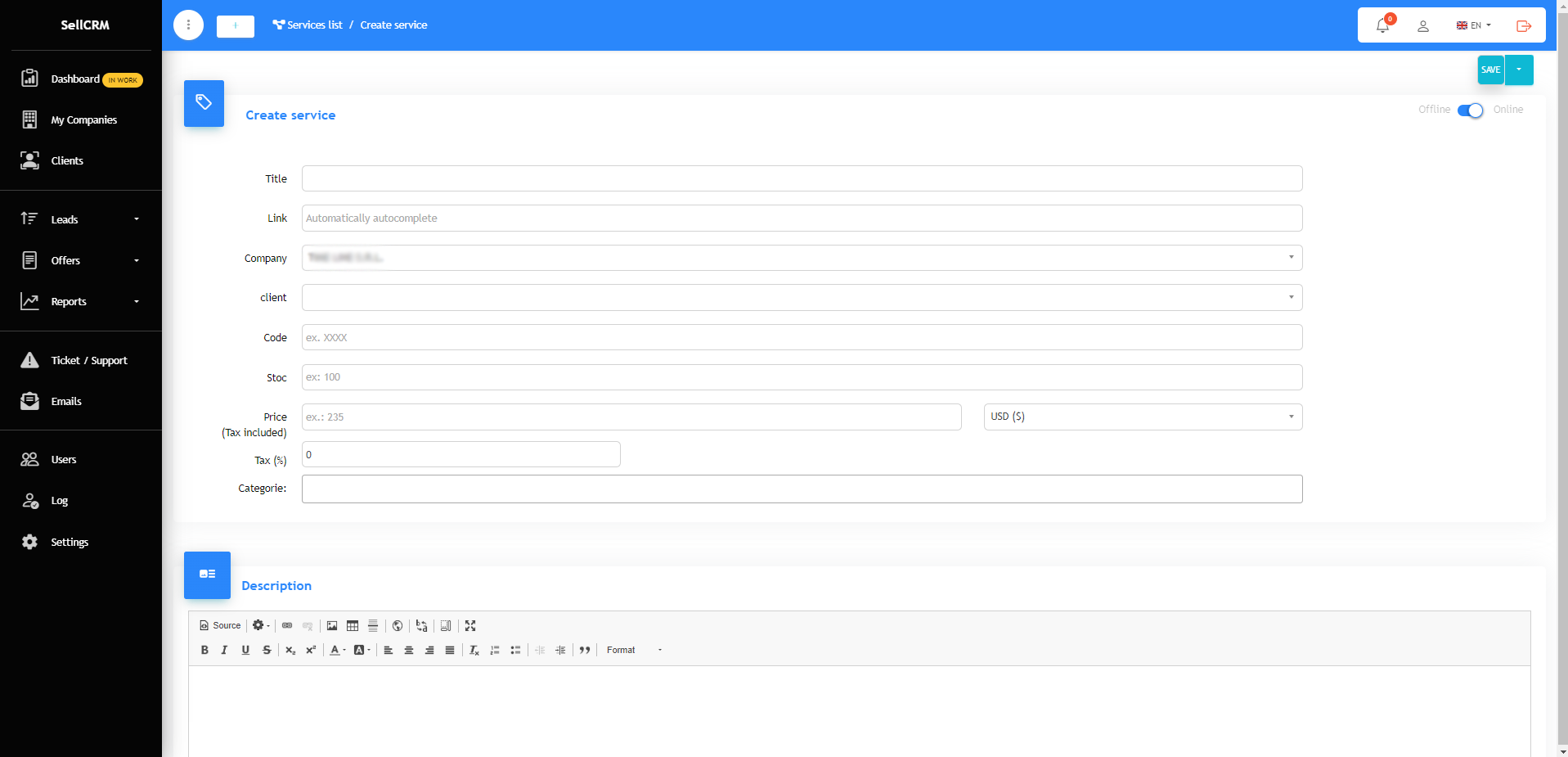
Task: Open the USD ($) currency dropdown
Action: (1142, 417)
